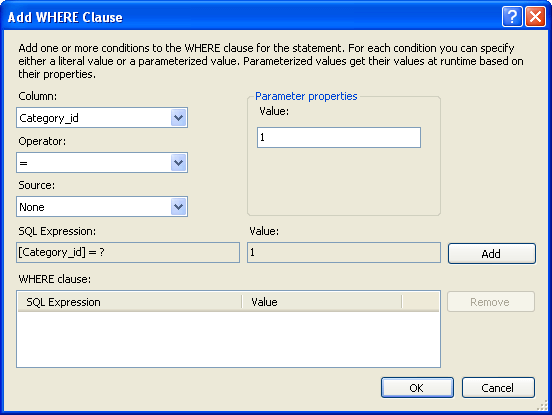Screen dimensions: 552x415
Task: Click the read-only Value box beside Add
Action: click(x=344, y=252)
